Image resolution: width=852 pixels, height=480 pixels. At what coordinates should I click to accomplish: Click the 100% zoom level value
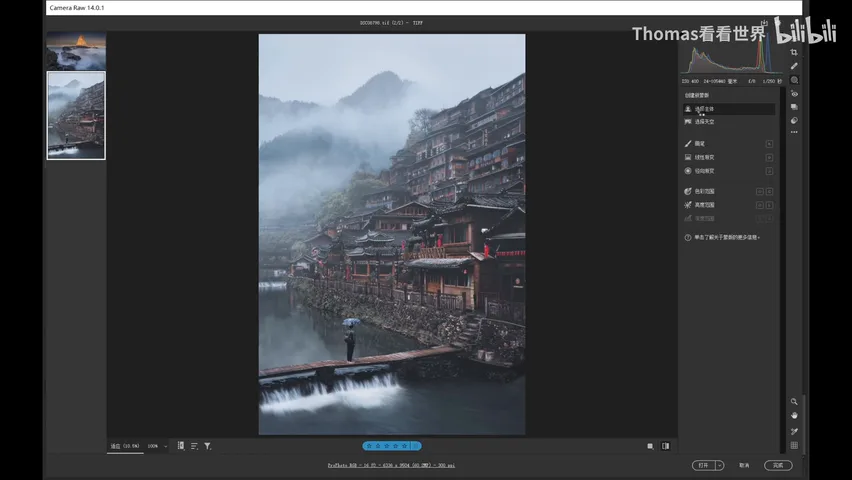click(153, 446)
